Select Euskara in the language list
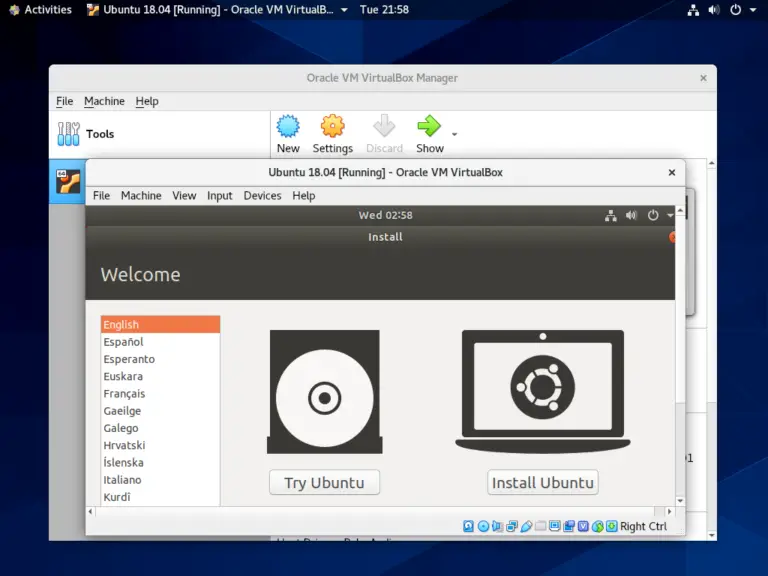Screen dimensions: 768x576 160,376
